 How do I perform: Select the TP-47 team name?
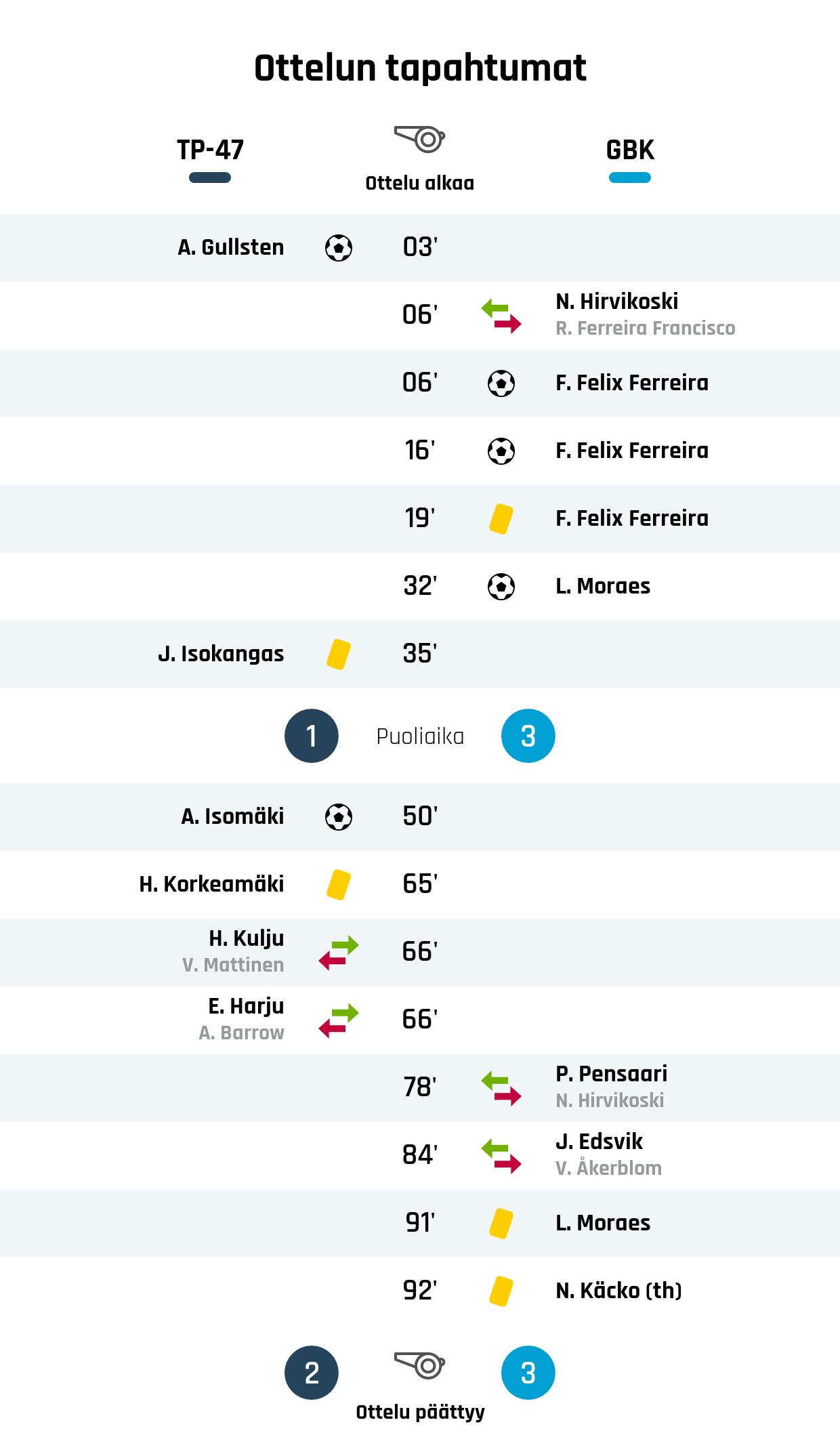click(210, 150)
